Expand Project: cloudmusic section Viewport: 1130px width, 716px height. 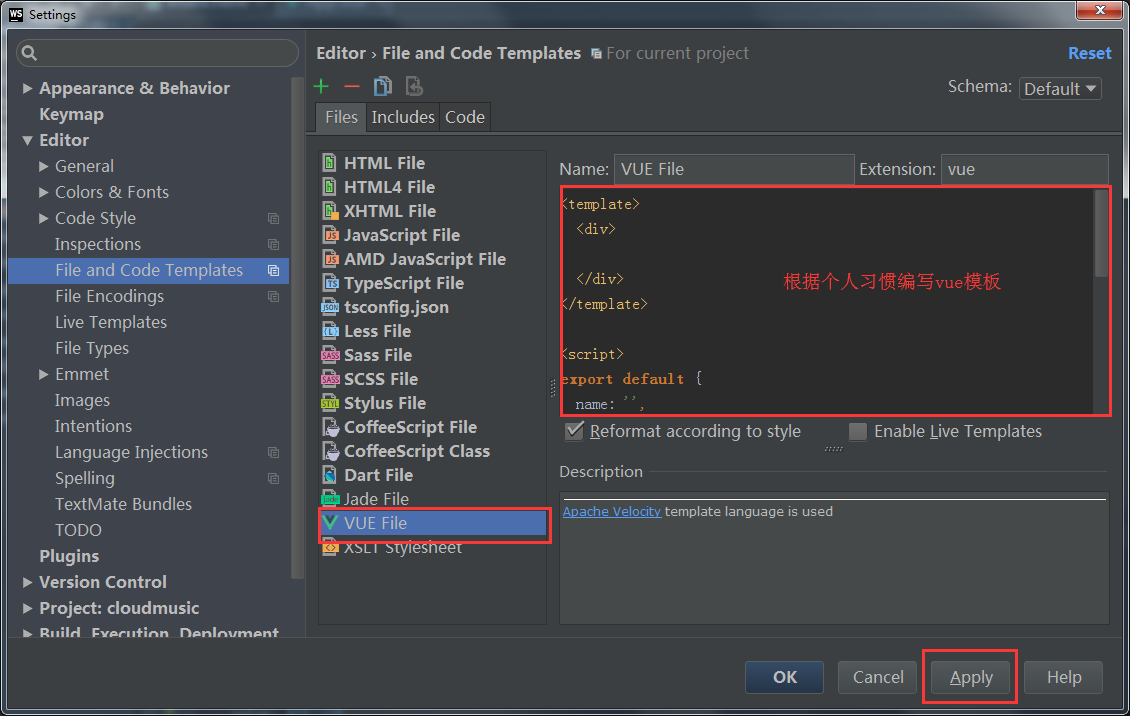click(27, 608)
